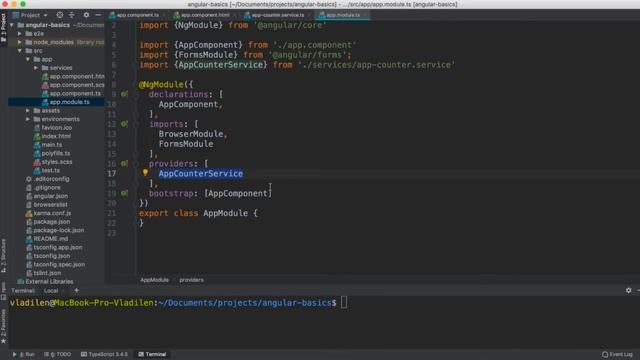
Task: Select .gitignore file
Action: coord(43,188)
